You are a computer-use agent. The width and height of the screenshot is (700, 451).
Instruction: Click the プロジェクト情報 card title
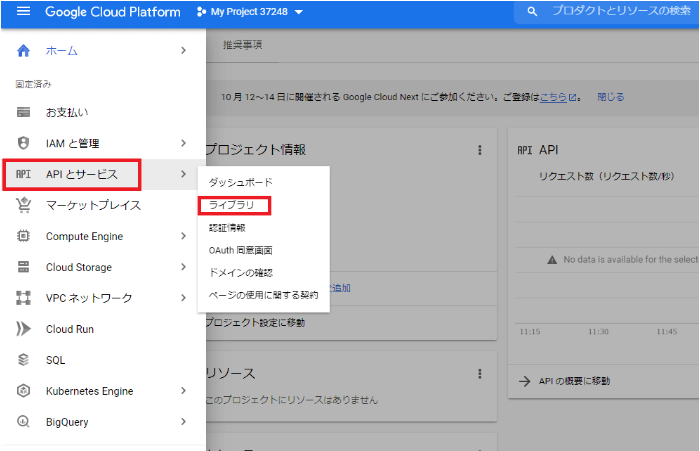coord(256,150)
